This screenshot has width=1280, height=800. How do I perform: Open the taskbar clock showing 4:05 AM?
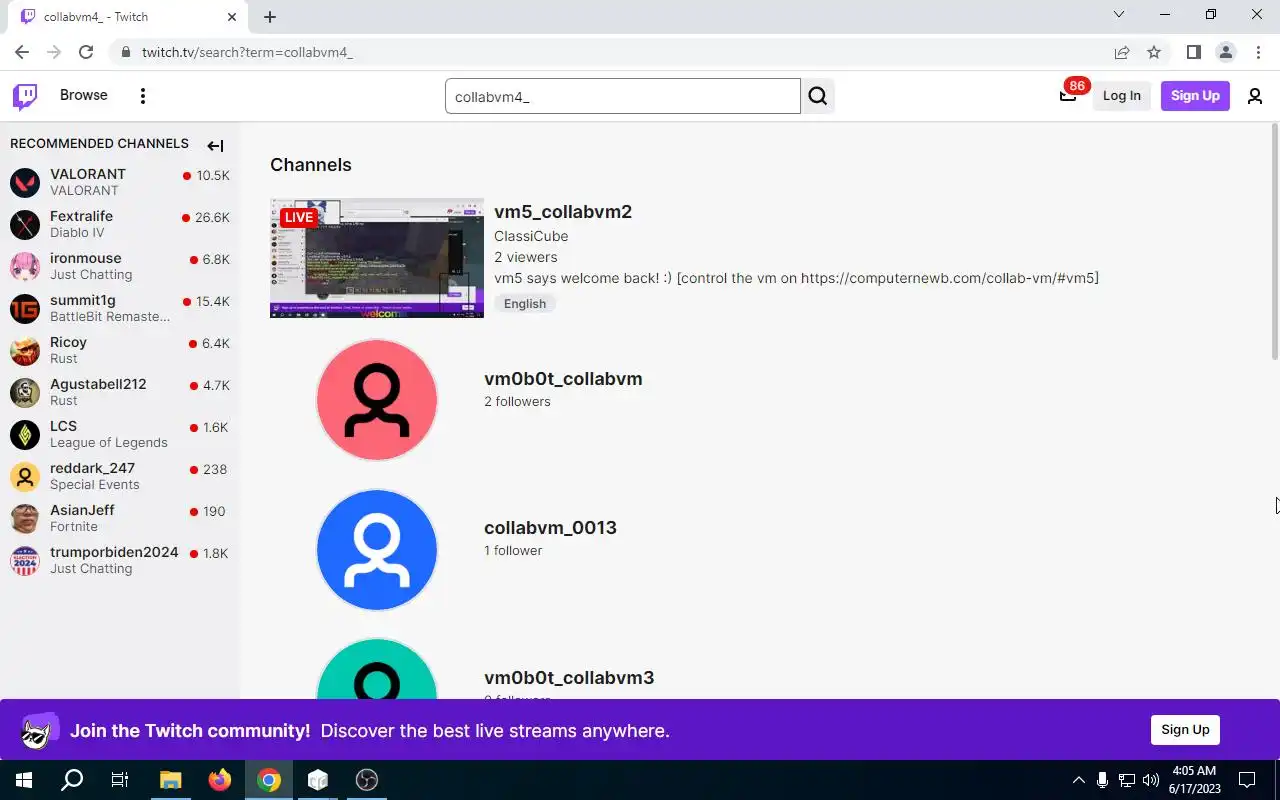1194,780
